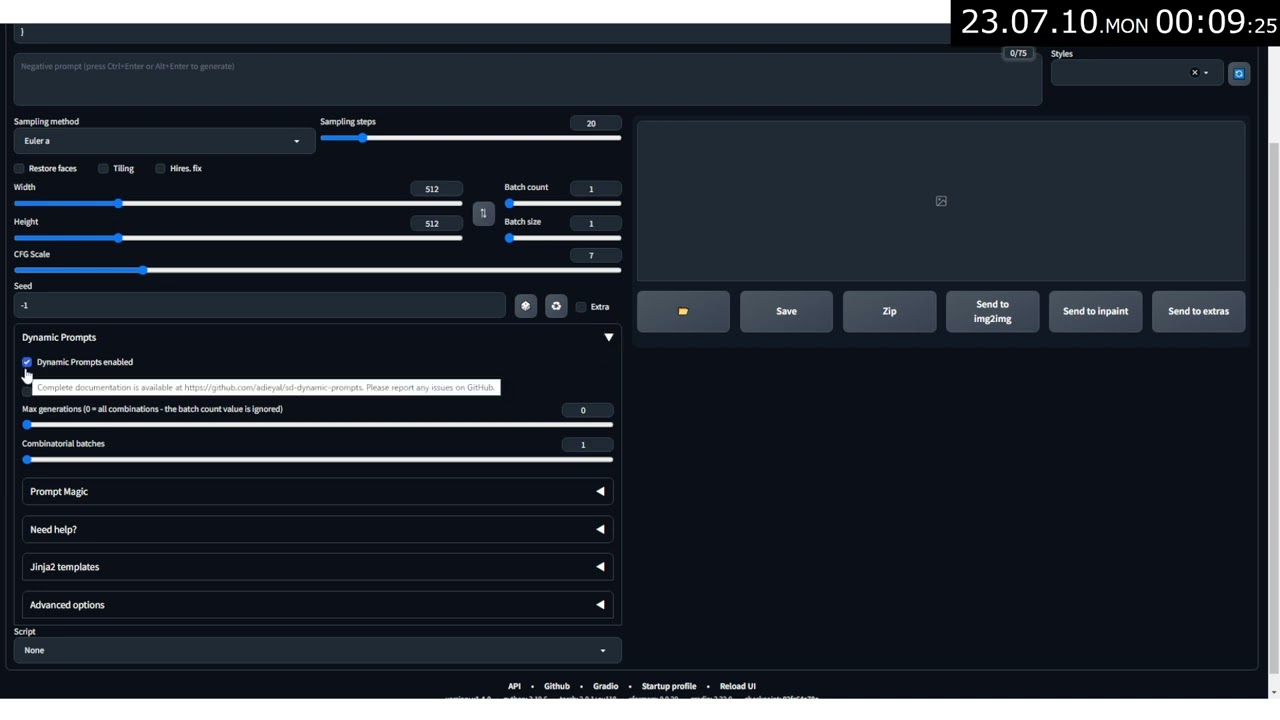Open the Script dropdown
This screenshot has width=1280, height=720.
point(317,650)
